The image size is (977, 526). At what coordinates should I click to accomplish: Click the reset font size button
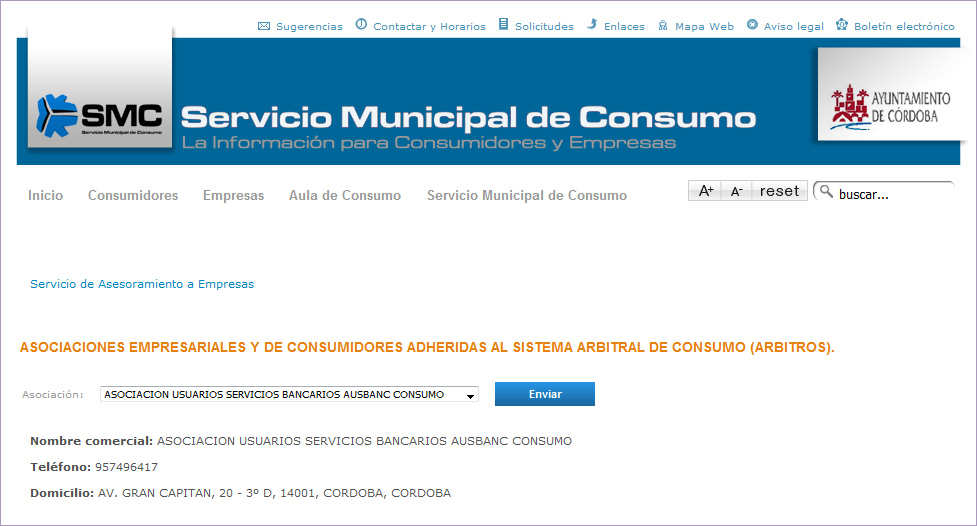pos(779,191)
